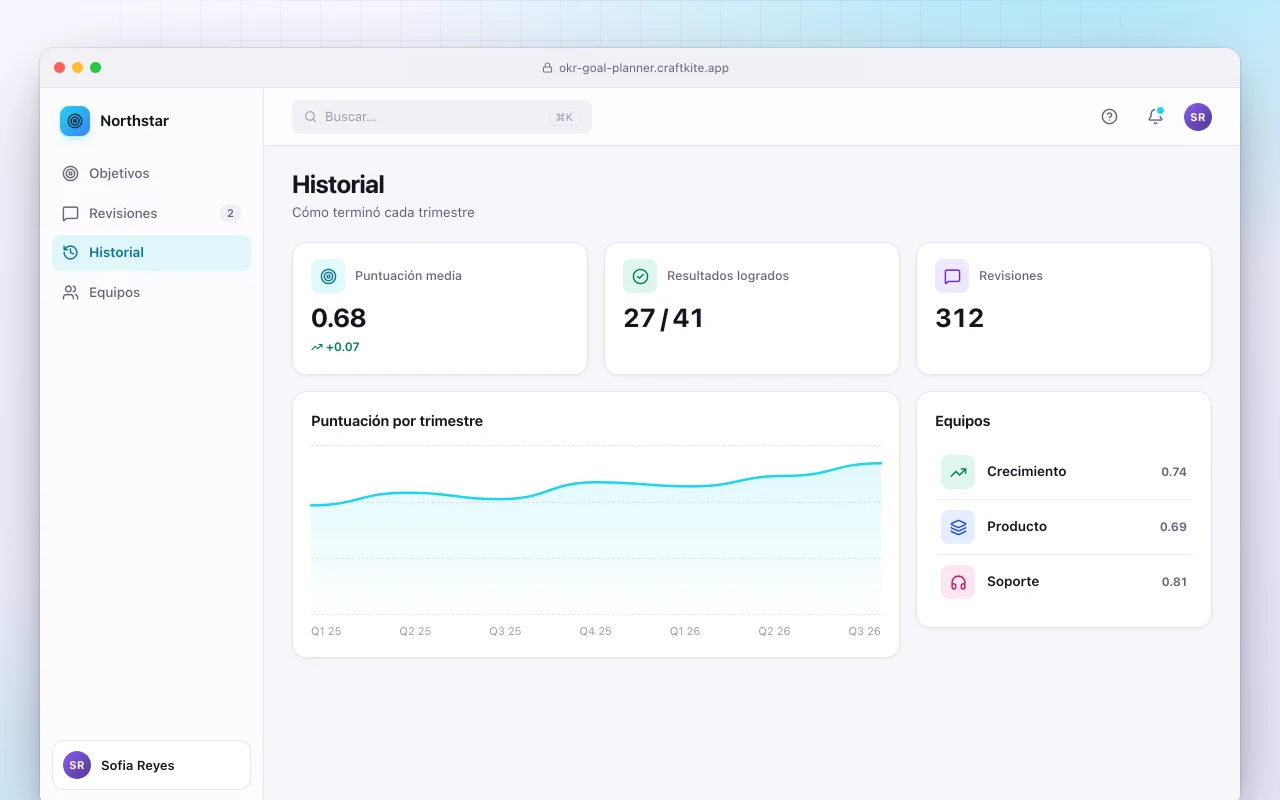Click the search magnifier icon
The width and height of the screenshot is (1280, 800).
click(311, 117)
